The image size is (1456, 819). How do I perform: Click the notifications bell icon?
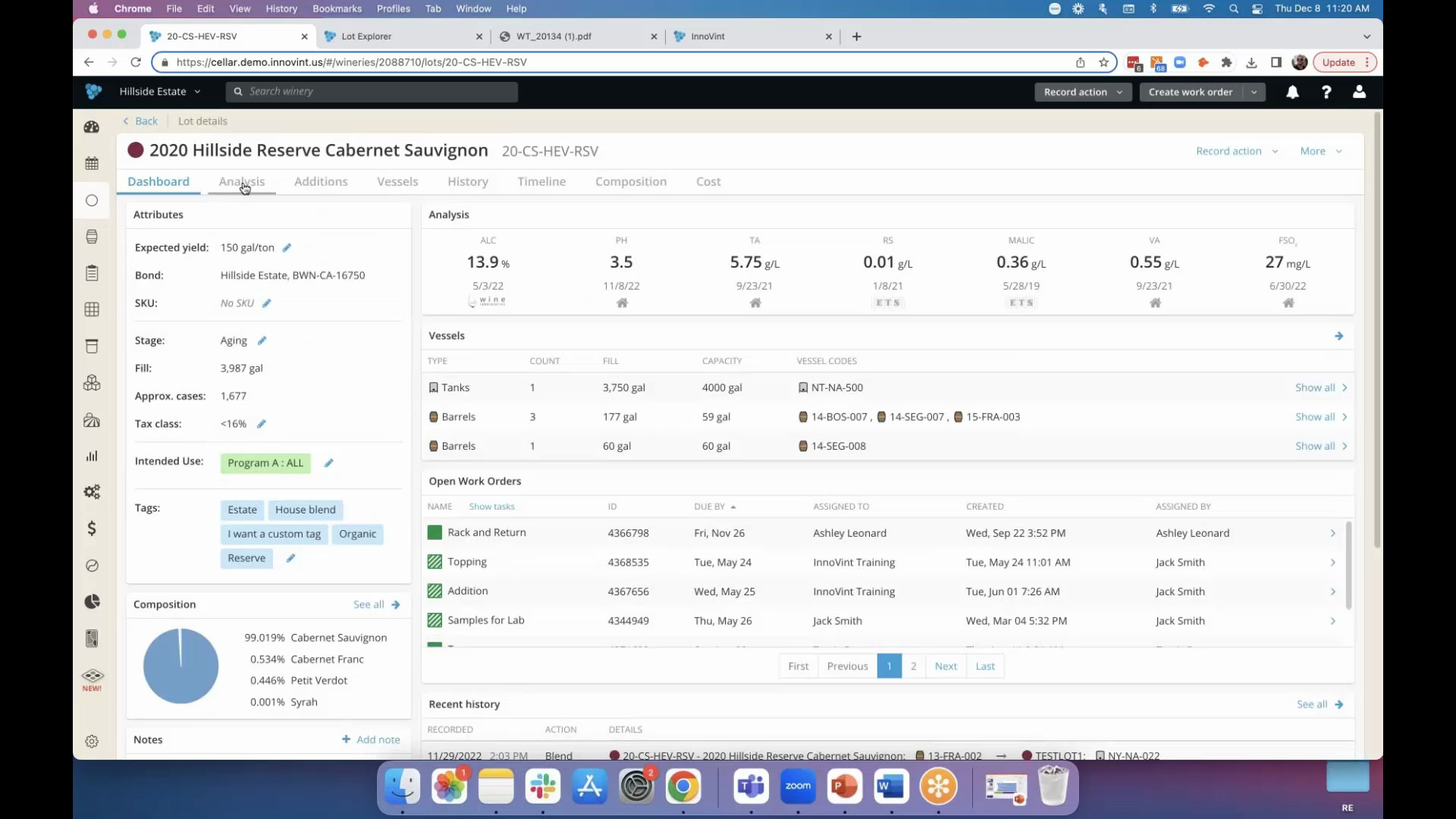(1292, 92)
